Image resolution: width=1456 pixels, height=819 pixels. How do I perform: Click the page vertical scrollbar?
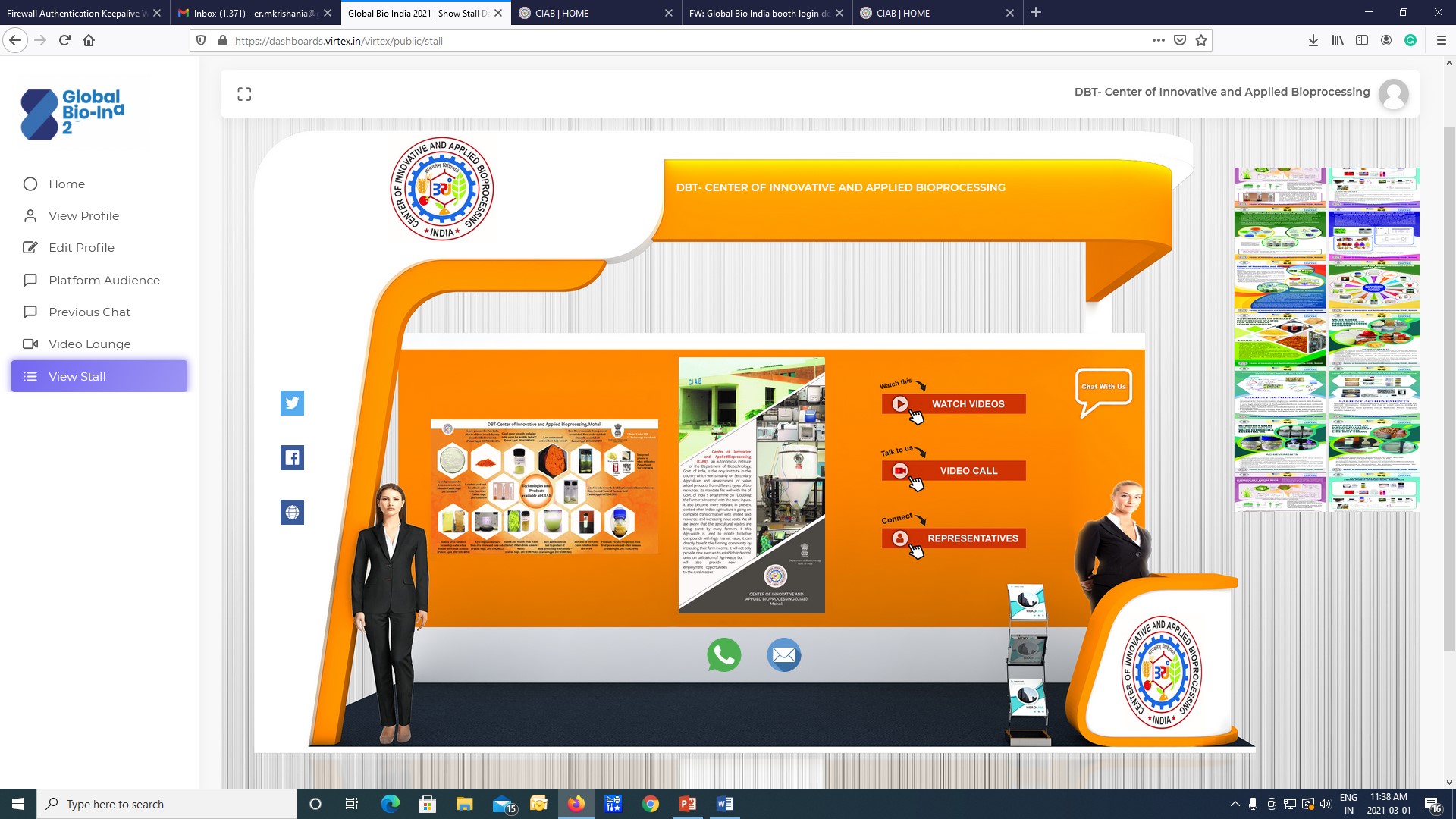point(1449,388)
